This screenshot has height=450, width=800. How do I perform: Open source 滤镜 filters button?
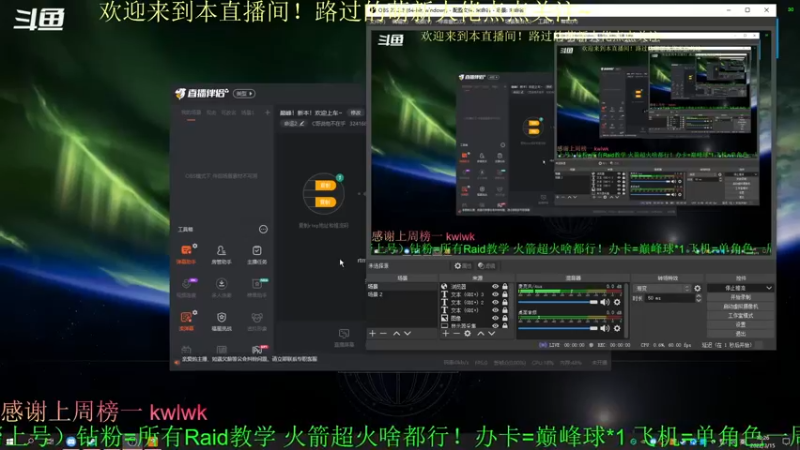point(487,266)
